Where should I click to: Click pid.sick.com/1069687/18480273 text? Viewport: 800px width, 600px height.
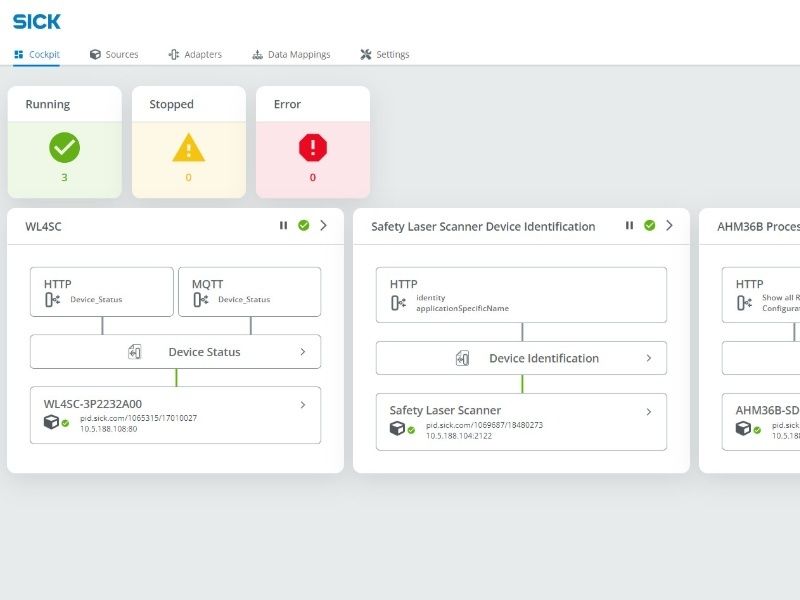[x=485, y=424]
